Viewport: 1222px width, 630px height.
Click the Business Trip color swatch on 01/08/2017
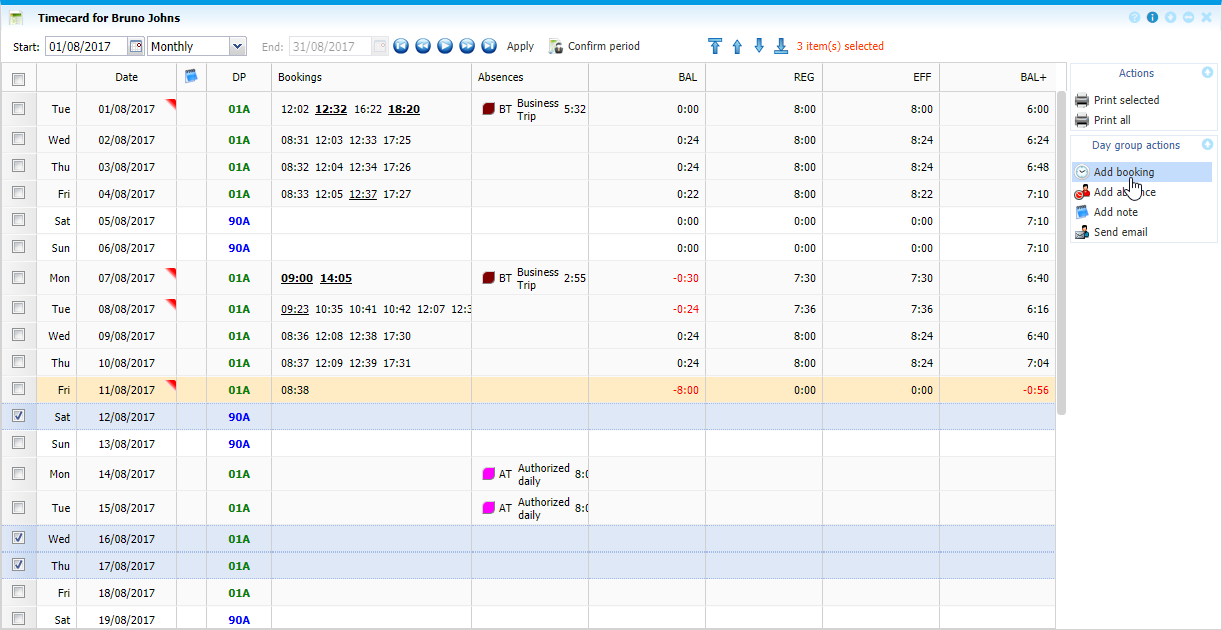489,109
